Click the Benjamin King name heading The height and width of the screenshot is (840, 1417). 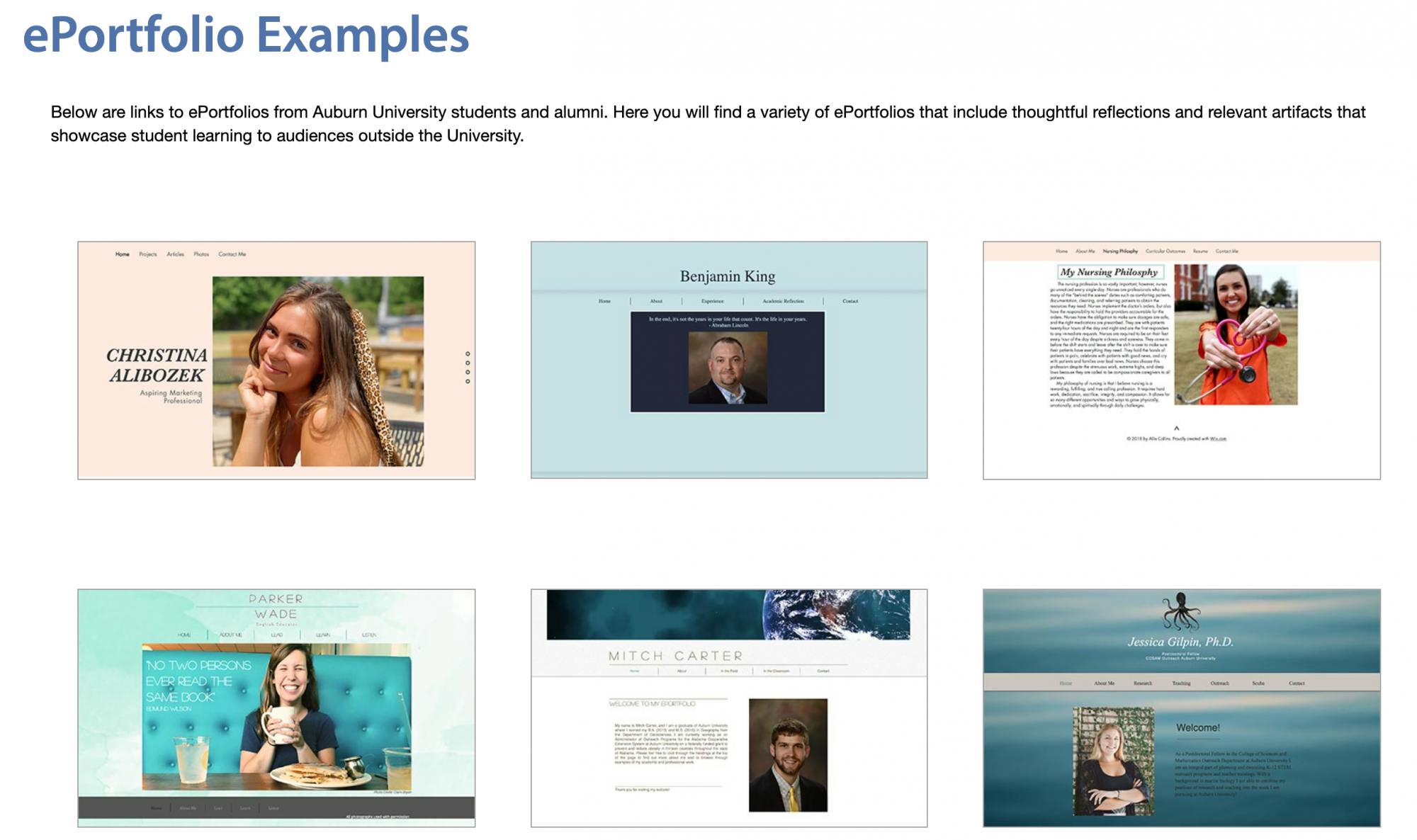[728, 276]
